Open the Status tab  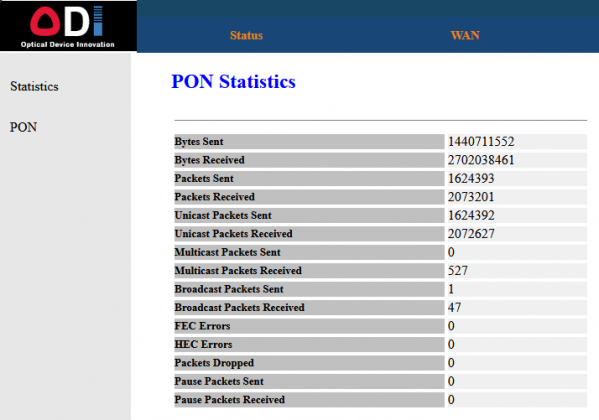(246, 36)
